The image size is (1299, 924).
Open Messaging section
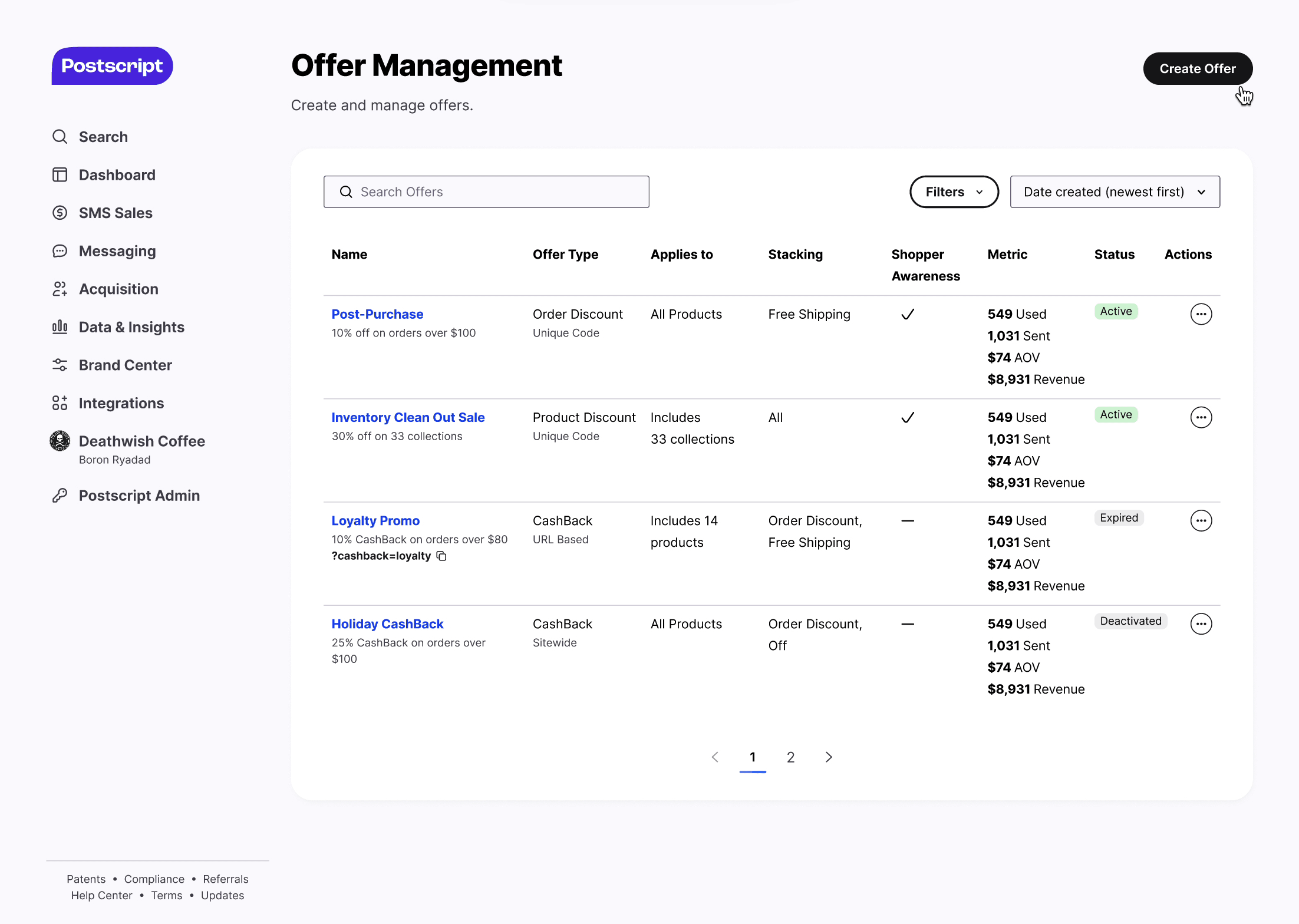[x=117, y=251]
